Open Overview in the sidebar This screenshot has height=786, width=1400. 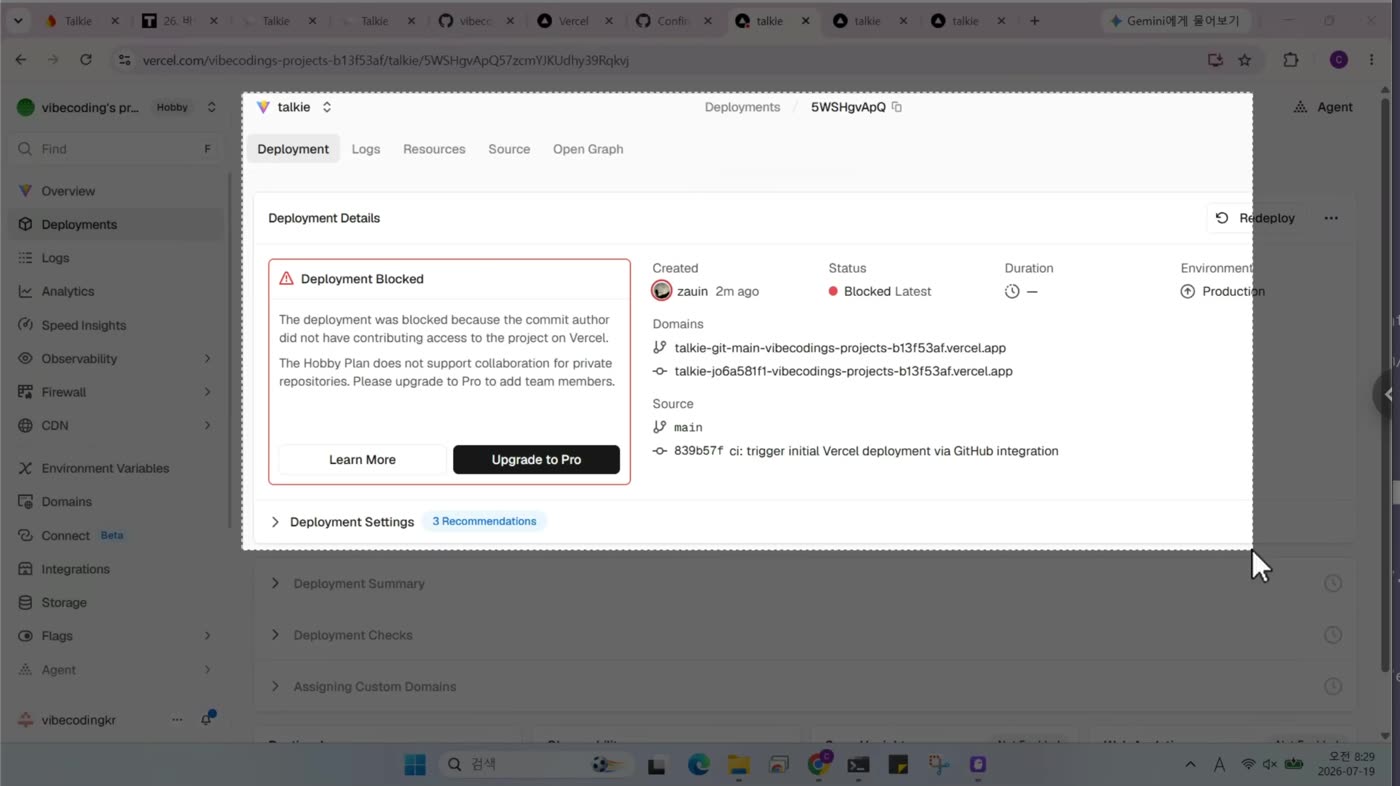68,191
